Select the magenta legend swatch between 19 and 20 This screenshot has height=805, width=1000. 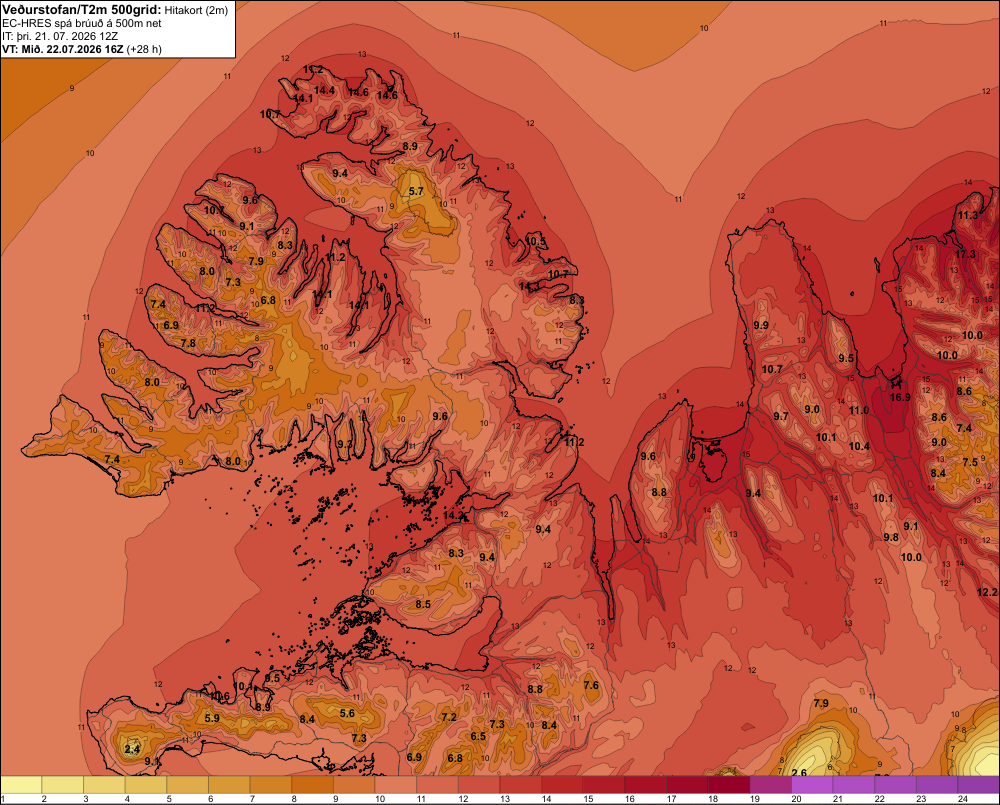[770, 785]
